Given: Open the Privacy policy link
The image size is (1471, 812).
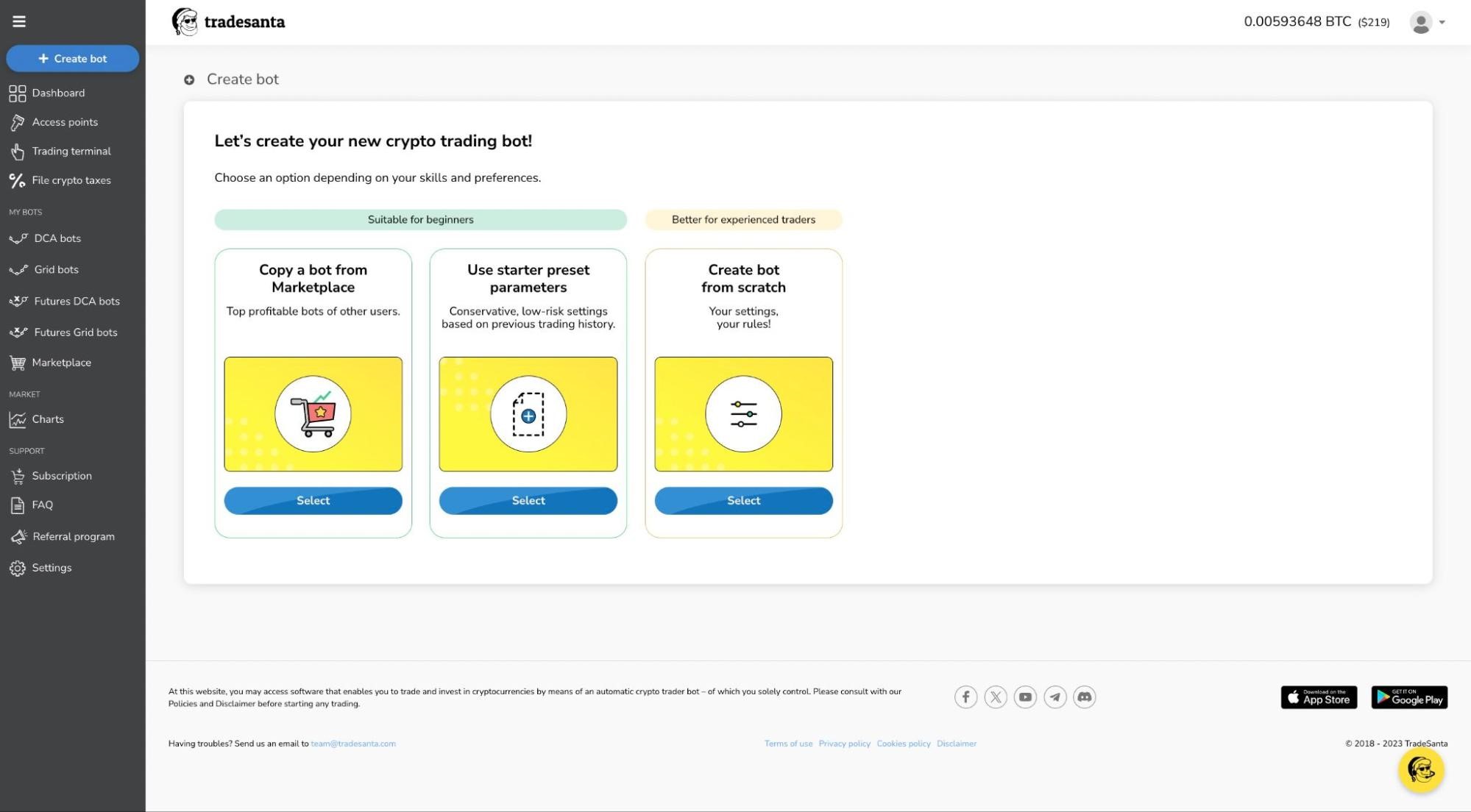Looking at the screenshot, I should tap(844, 744).
